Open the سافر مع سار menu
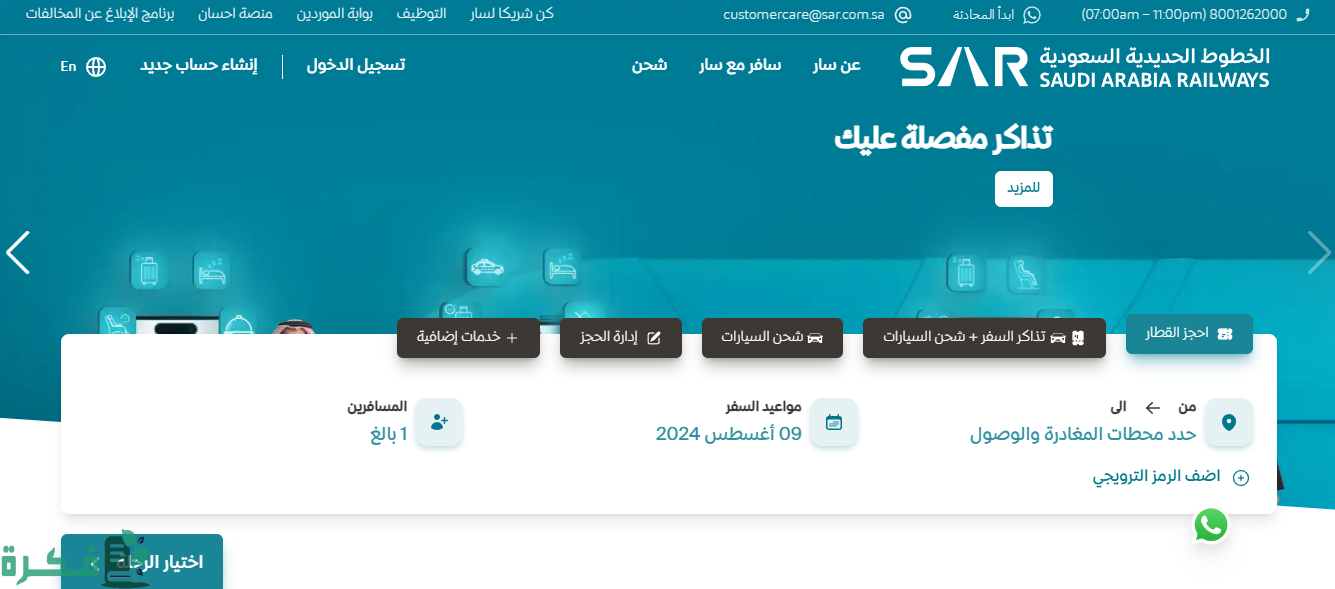The image size is (1335, 589). pyautogui.click(x=739, y=66)
